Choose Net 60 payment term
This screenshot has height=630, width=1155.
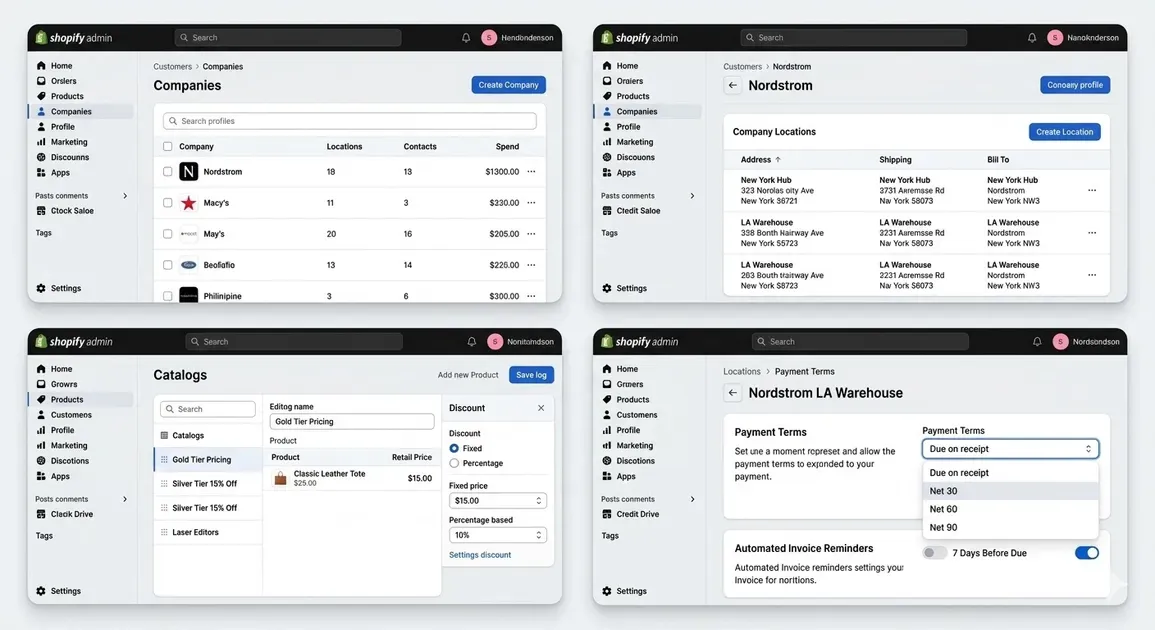point(1010,509)
